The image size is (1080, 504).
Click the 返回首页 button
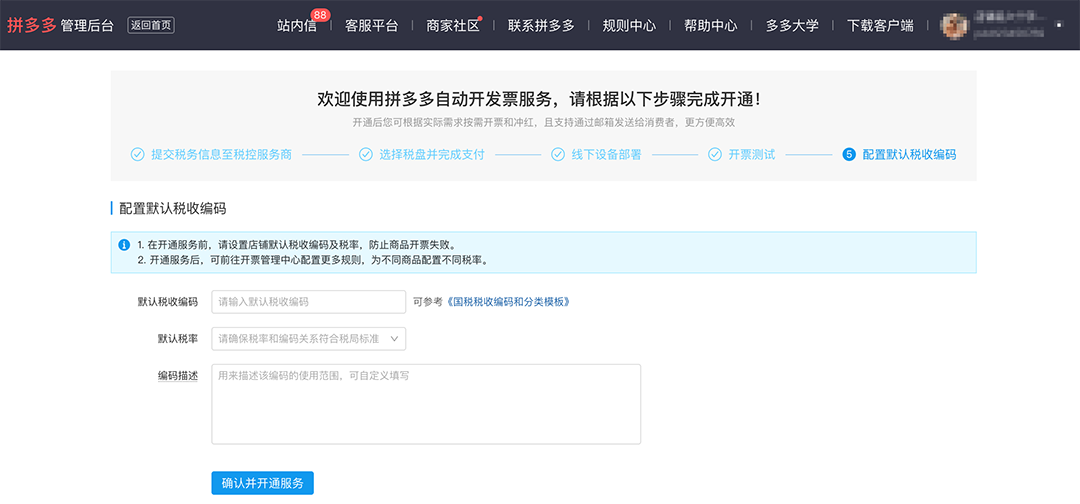[151, 25]
